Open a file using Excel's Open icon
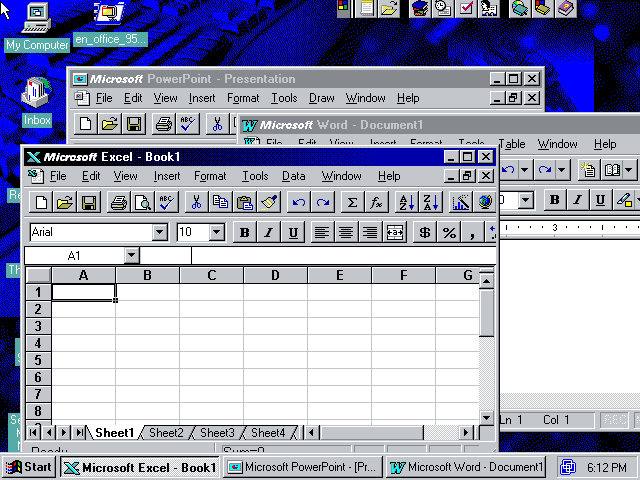640x480 pixels. point(64,202)
